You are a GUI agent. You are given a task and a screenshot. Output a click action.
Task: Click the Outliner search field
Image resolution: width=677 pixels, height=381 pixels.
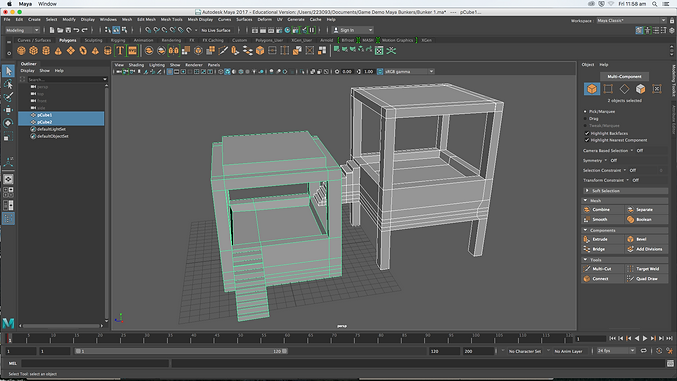(67, 79)
